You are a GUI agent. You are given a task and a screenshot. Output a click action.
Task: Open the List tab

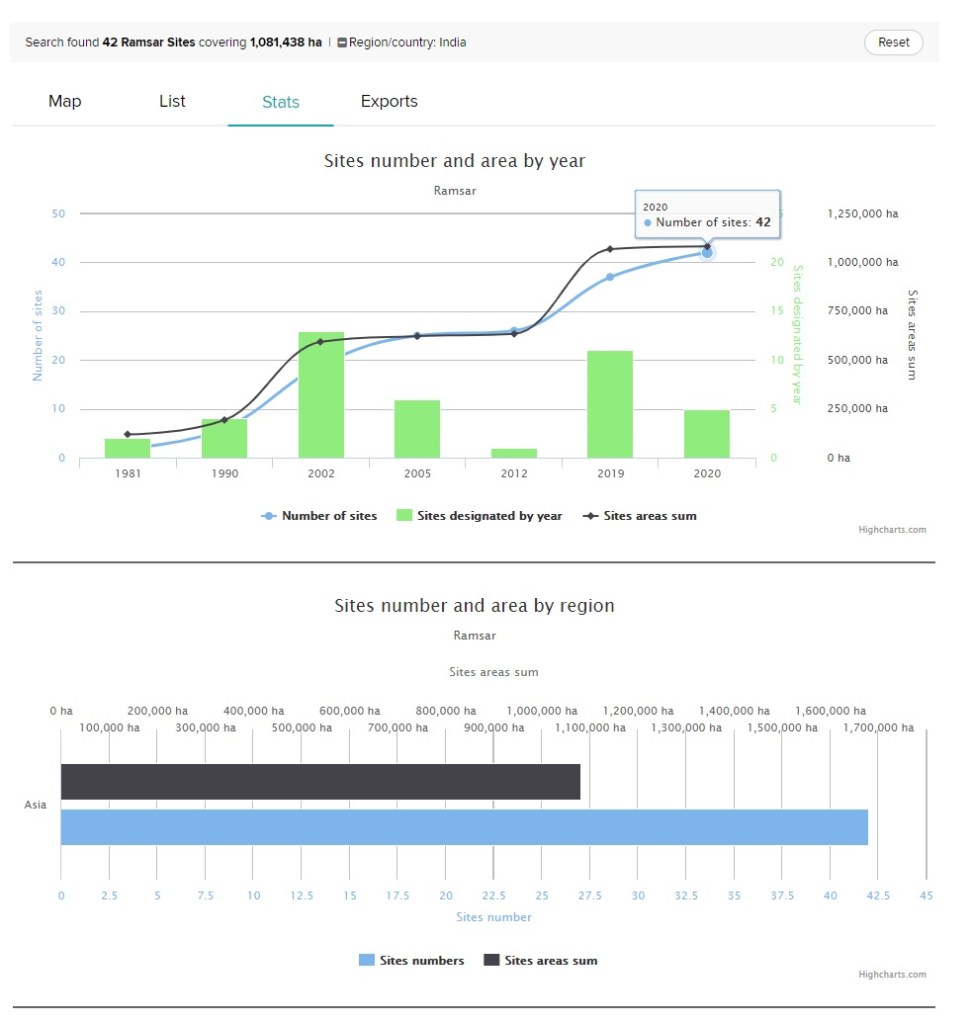pos(172,101)
